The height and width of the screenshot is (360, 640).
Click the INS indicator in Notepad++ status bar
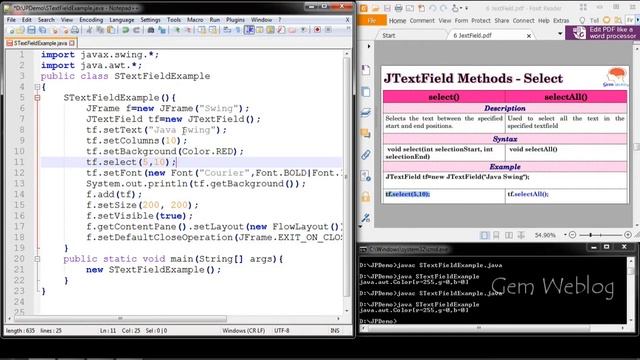point(335,331)
